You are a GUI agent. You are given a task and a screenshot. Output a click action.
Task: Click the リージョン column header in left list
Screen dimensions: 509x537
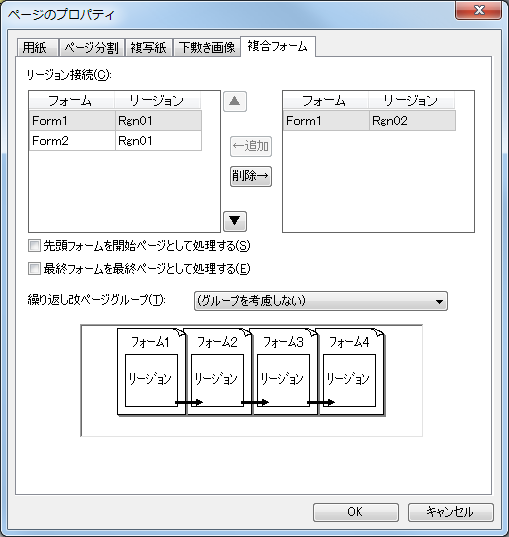[157, 101]
